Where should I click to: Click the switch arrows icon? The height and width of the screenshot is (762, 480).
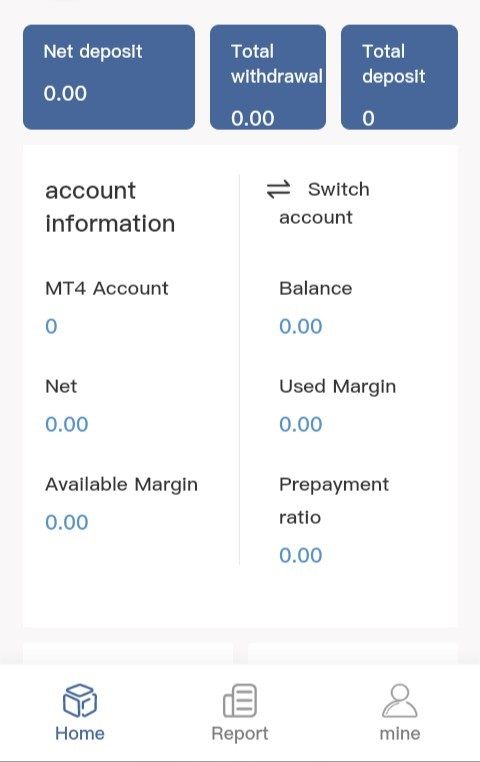[279, 189]
